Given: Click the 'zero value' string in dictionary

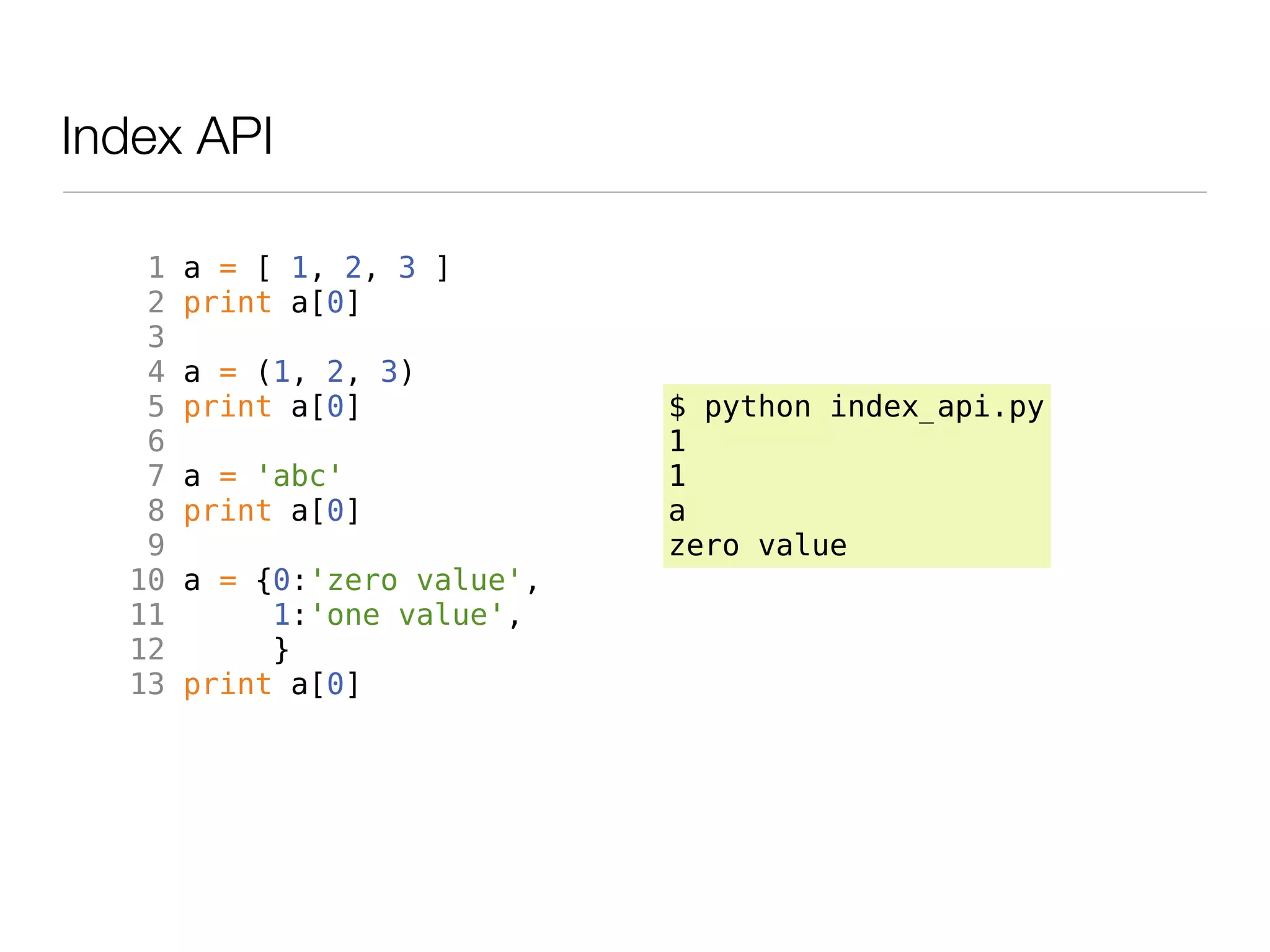Looking at the screenshot, I should tap(415, 581).
